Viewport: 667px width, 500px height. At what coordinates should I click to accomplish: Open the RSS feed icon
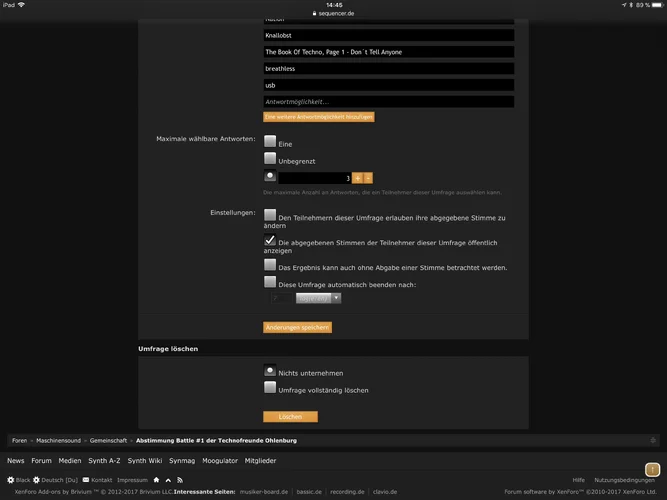[x=180, y=480]
